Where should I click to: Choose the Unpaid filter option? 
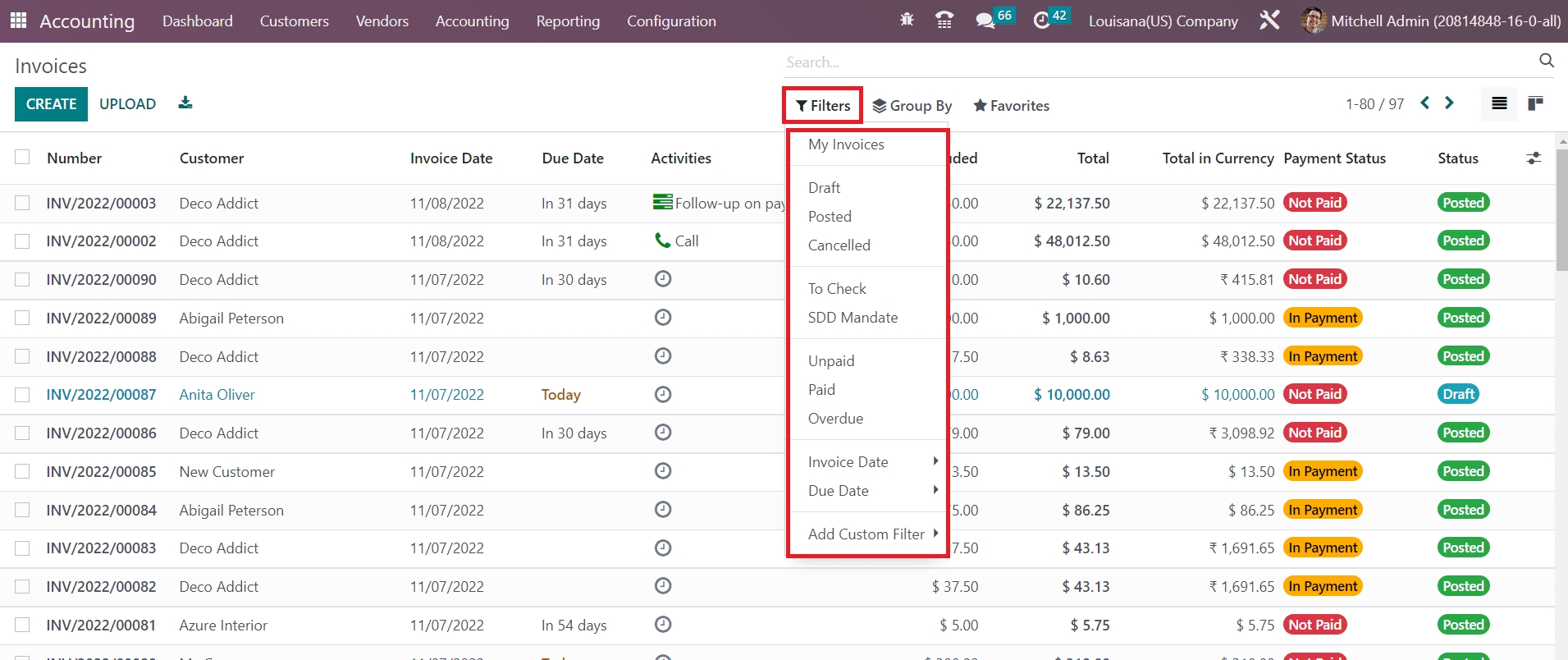831,361
